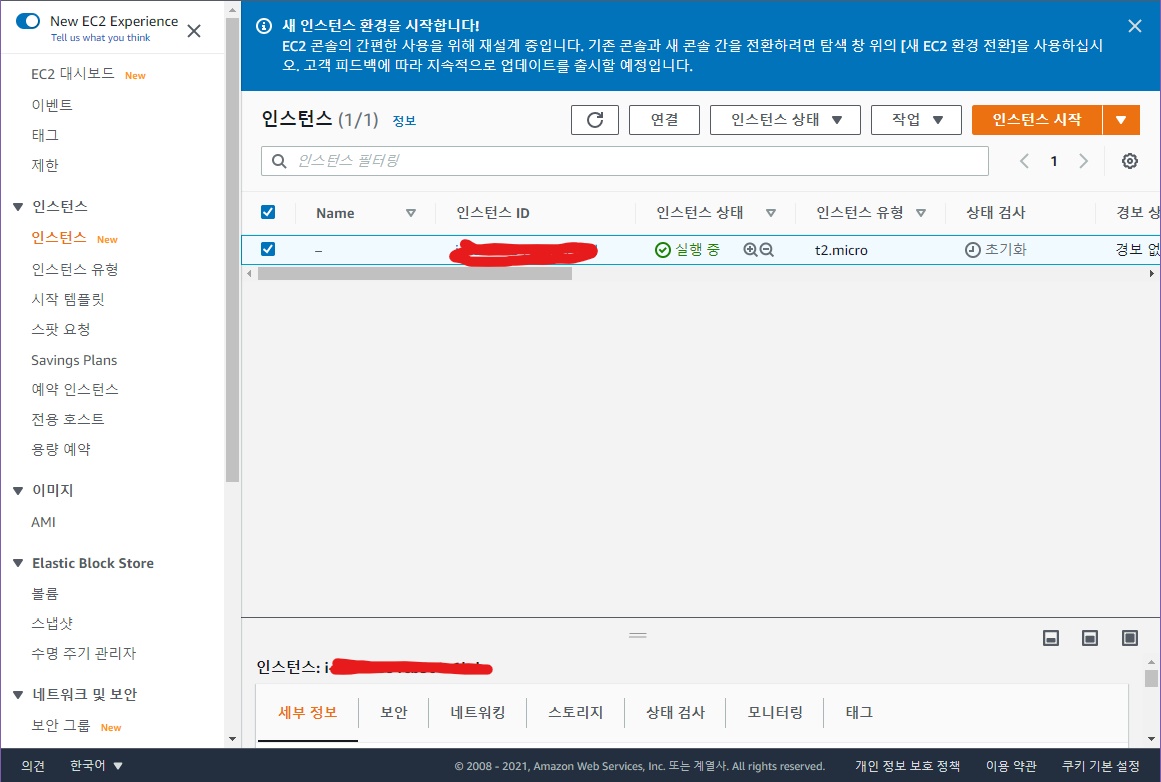The height and width of the screenshot is (782, 1161).
Task: Open 스팟 요청 in sidebar
Action: click(61, 330)
